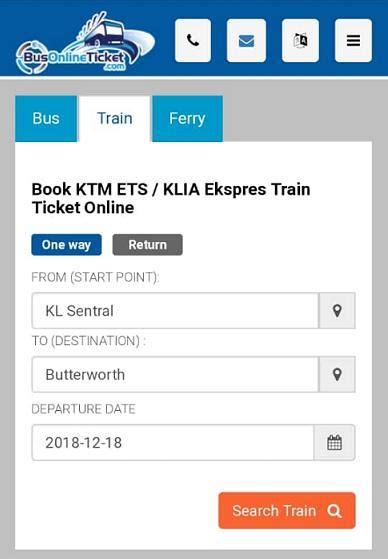Switch to the Ferry tab
The width and height of the screenshot is (388, 559).
(x=188, y=118)
